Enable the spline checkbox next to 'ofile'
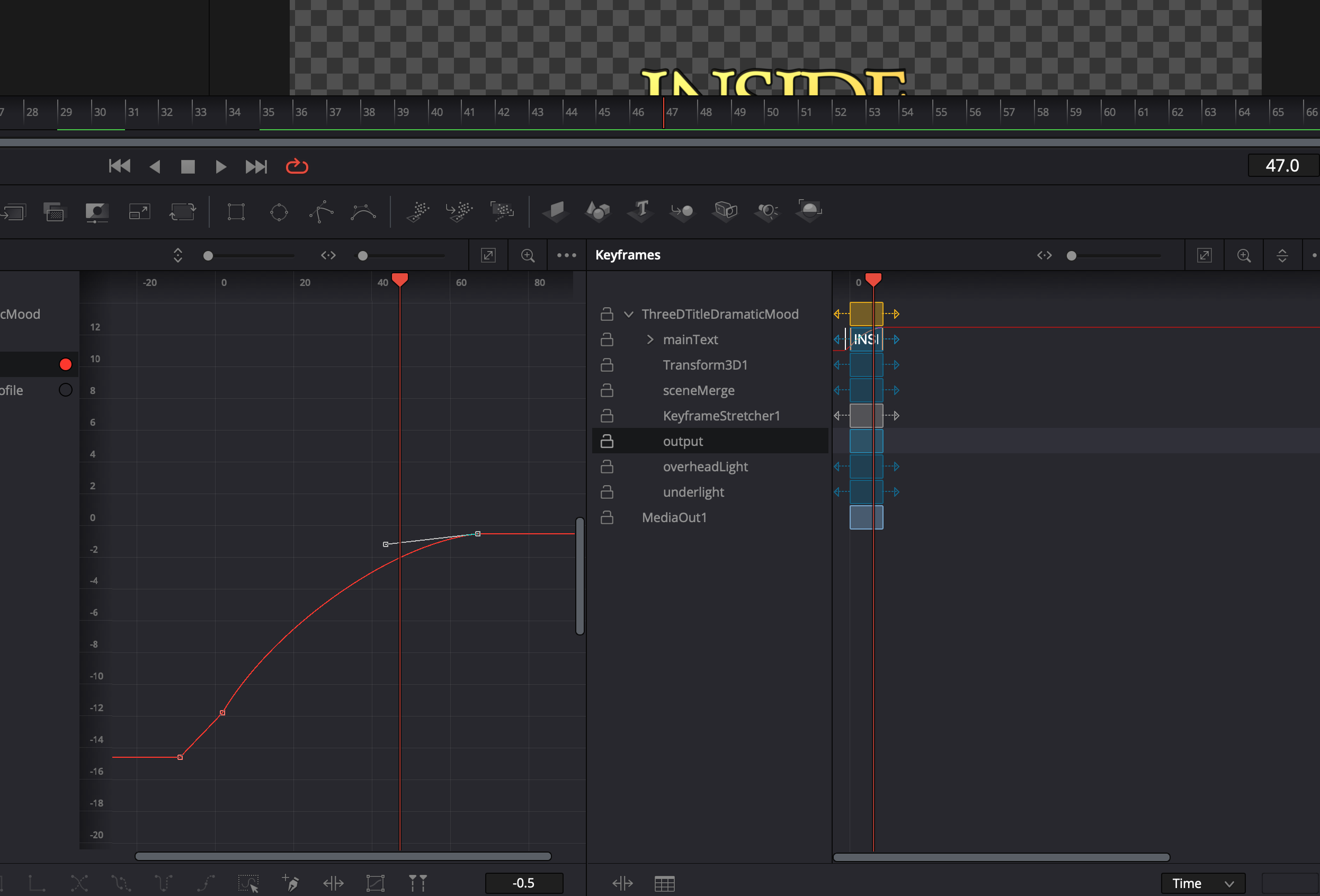The image size is (1320, 896). coord(65,390)
